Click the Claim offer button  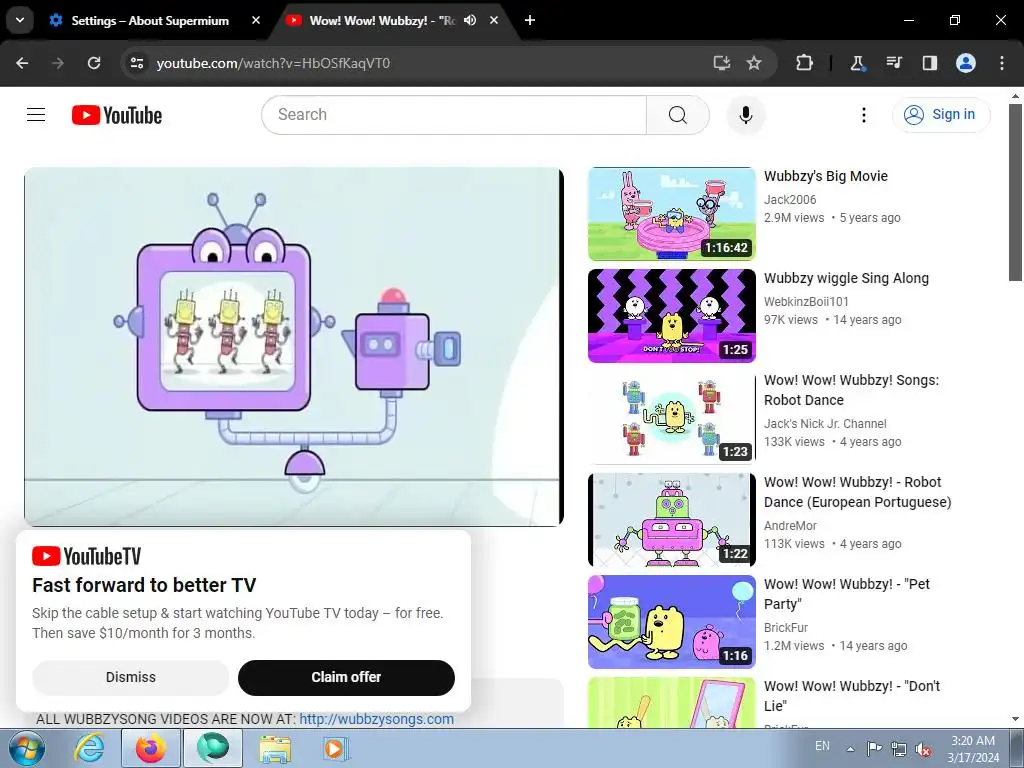(x=346, y=677)
